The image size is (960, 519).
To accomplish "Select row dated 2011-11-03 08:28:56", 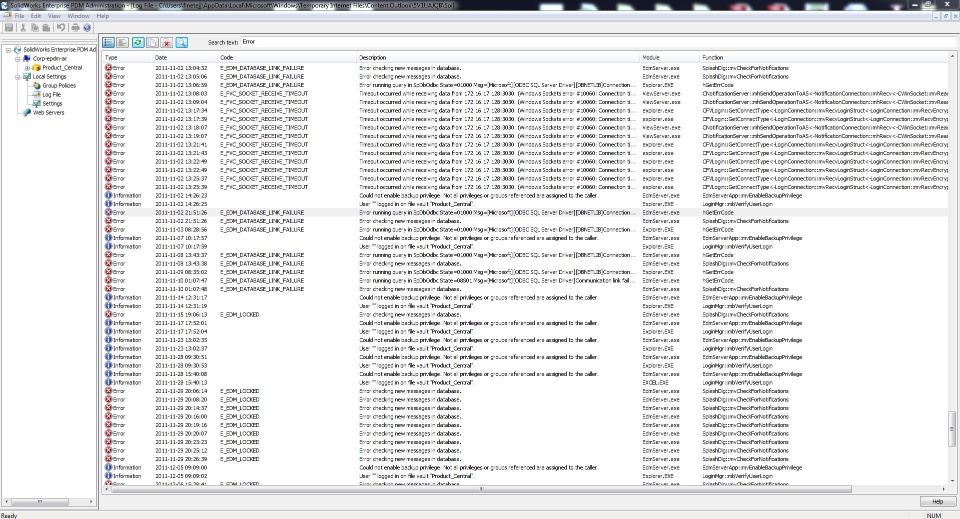I will tap(525, 230).
